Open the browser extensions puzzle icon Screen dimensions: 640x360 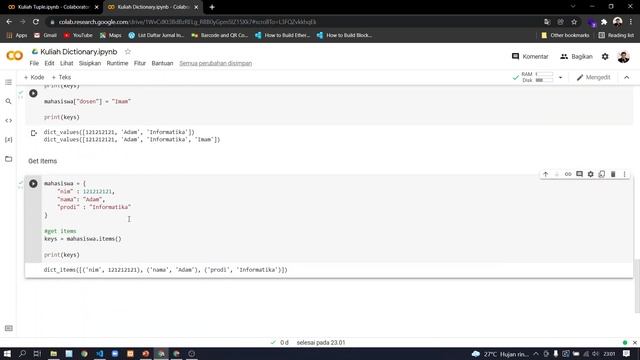pyautogui.click(x=604, y=22)
